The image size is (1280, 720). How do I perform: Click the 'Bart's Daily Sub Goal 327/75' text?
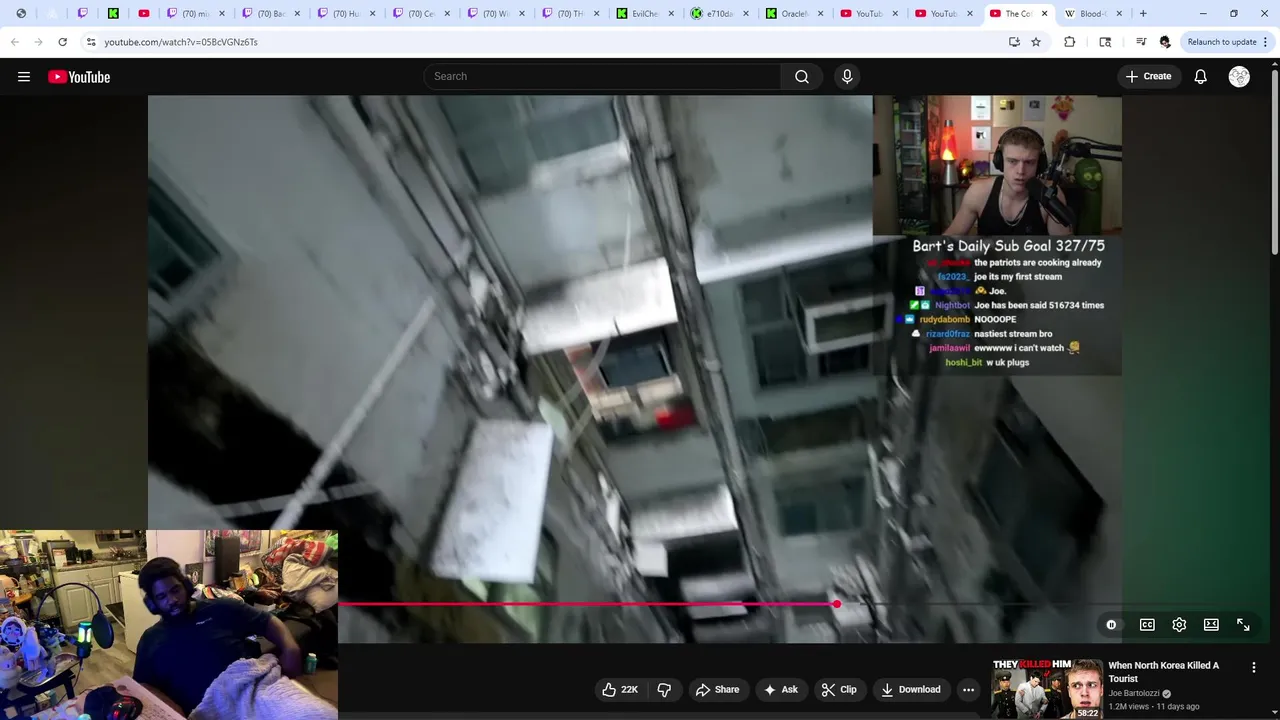coord(1008,246)
